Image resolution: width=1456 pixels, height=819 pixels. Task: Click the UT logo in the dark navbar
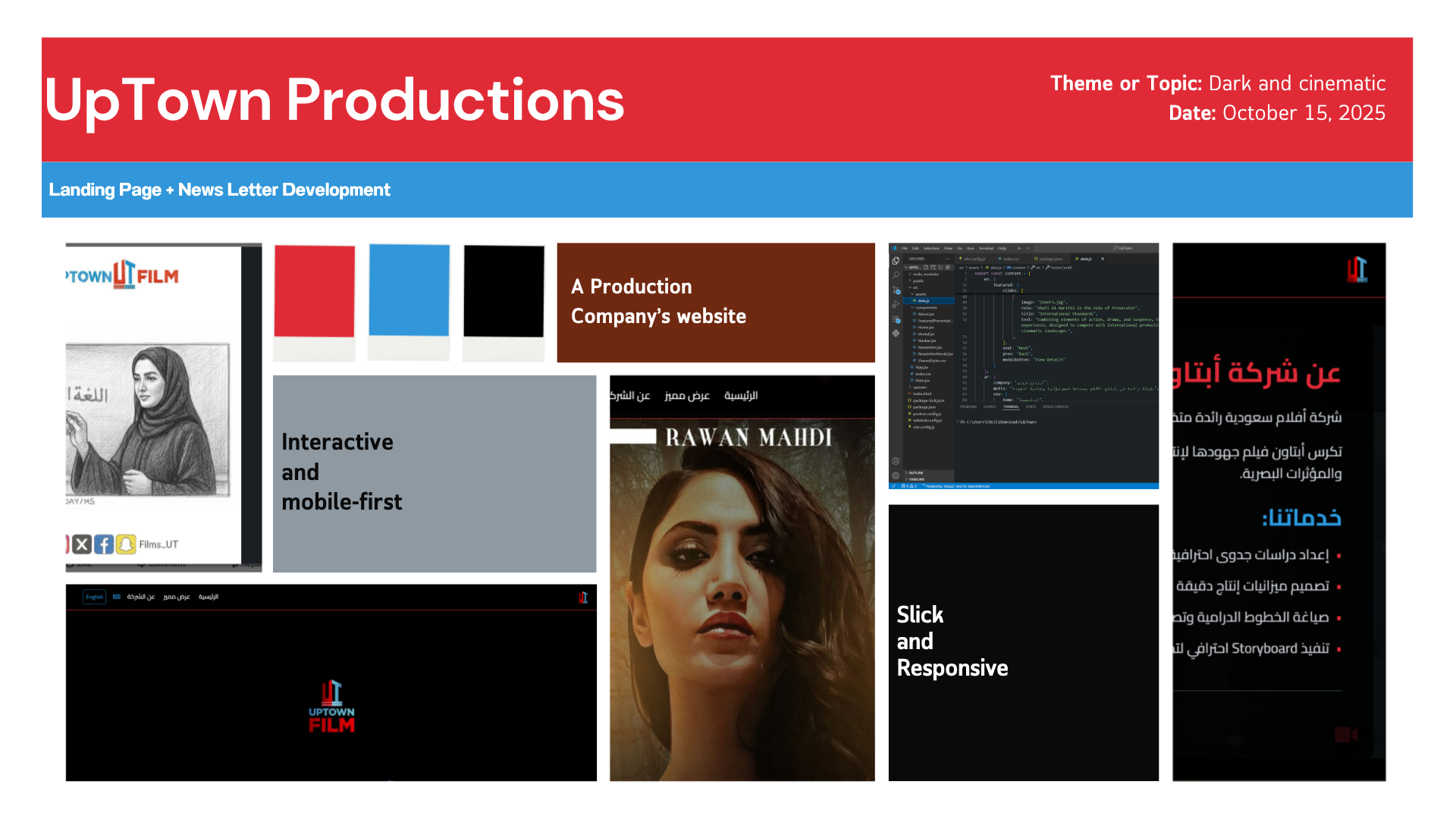point(583,598)
